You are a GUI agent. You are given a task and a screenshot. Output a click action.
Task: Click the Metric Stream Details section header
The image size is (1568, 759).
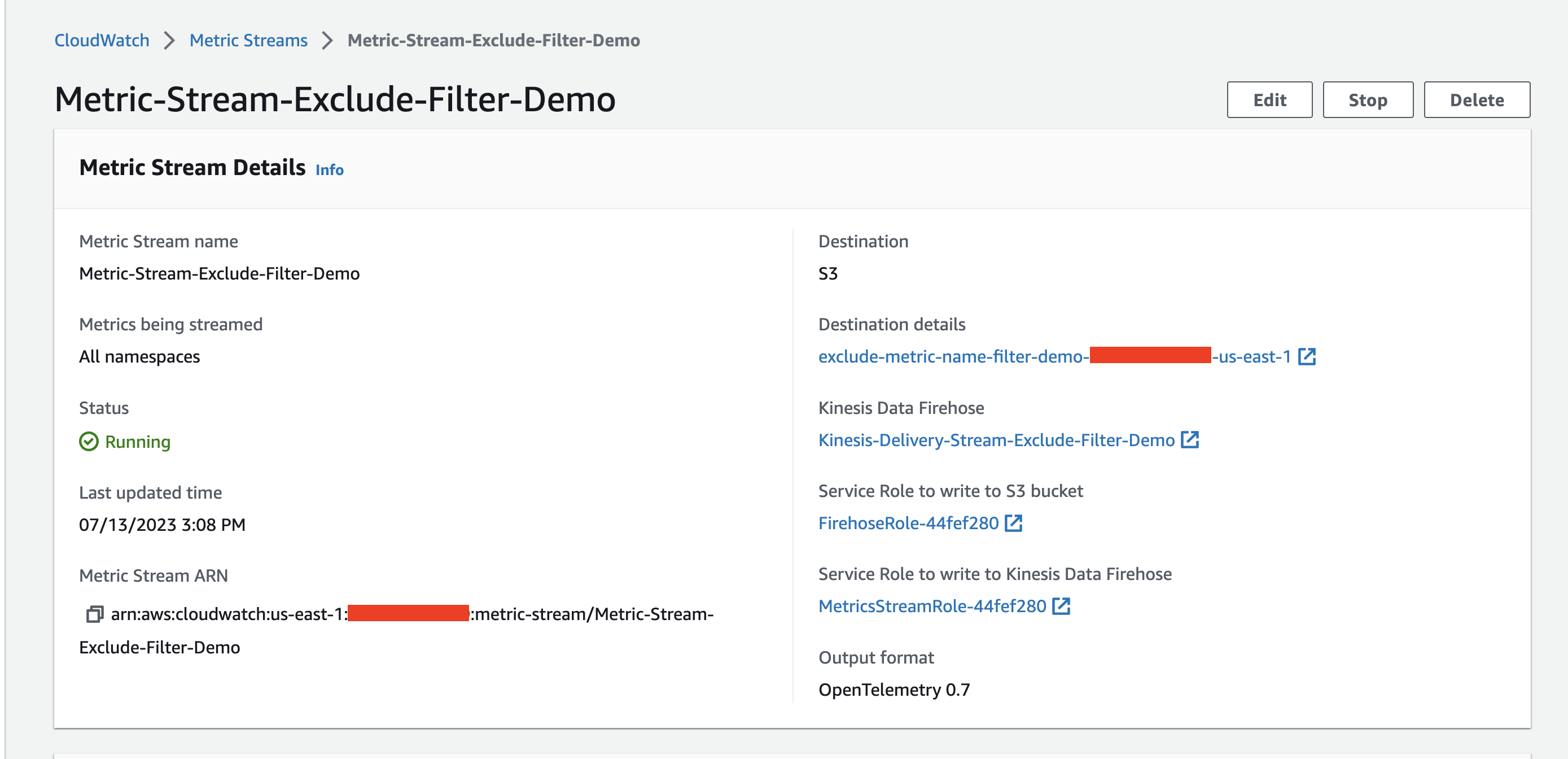pos(192,167)
